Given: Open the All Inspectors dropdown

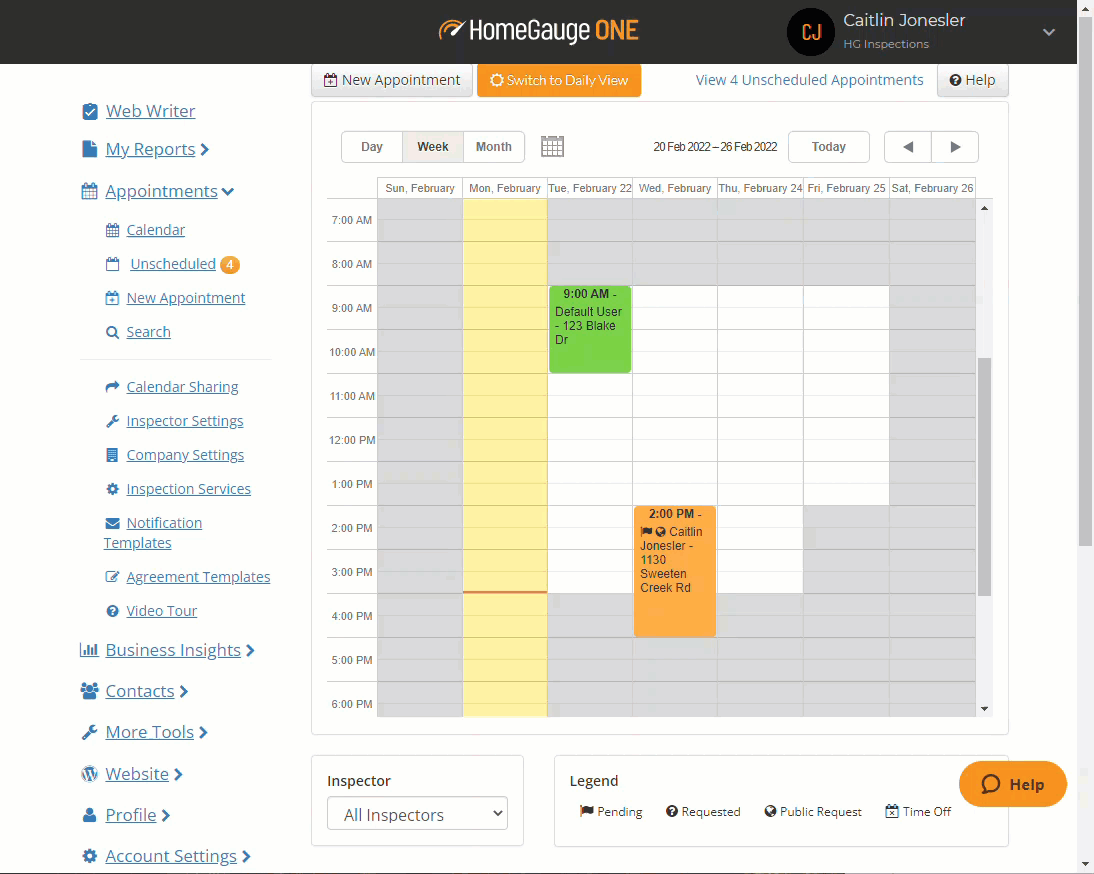Looking at the screenshot, I should coord(417,814).
